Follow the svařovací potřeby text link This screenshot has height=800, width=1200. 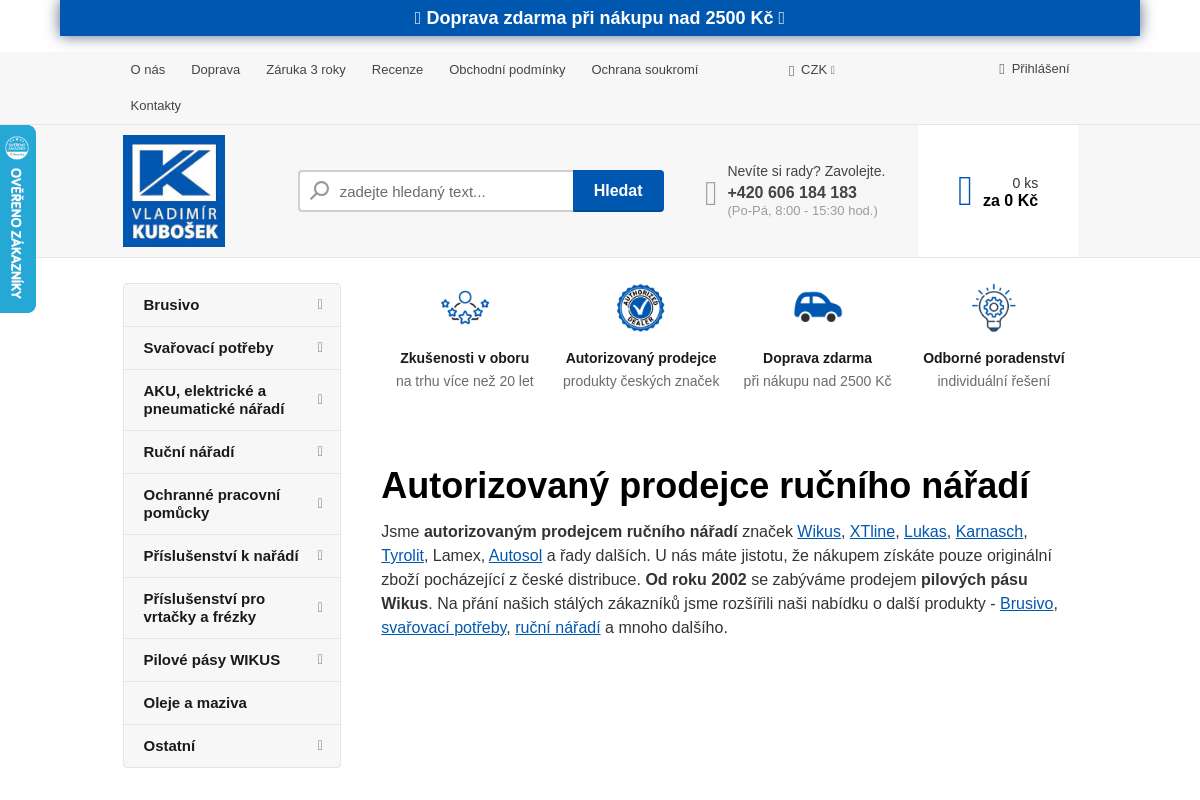coord(444,628)
